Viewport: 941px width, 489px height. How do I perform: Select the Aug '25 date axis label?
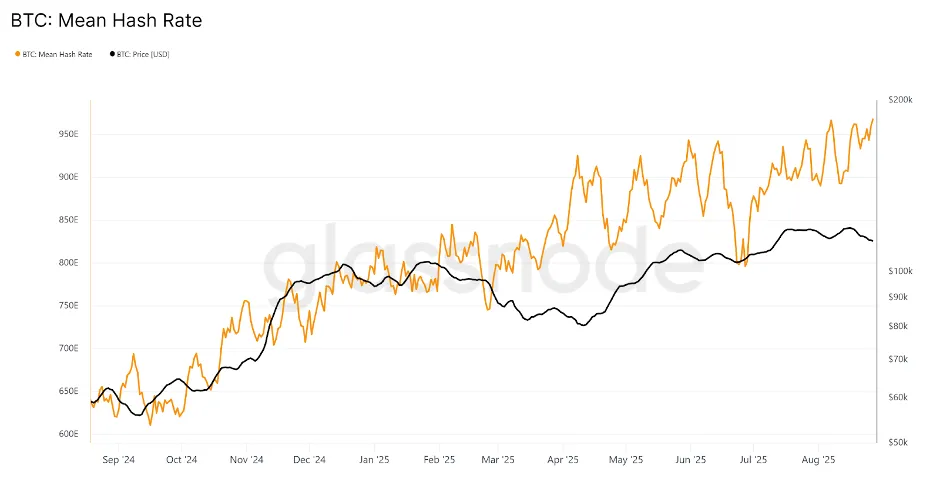(818, 461)
